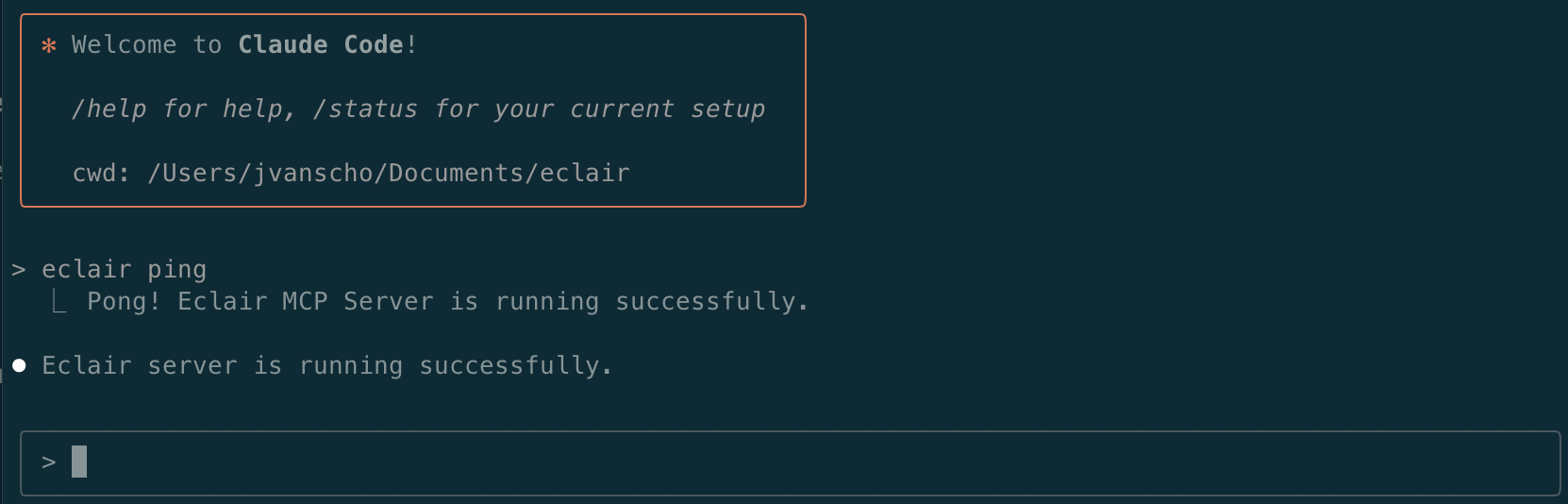Click the /Users/jvanscho/Documents/eclair path
The height and width of the screenshot is (504, 1568).
point(389,174)
